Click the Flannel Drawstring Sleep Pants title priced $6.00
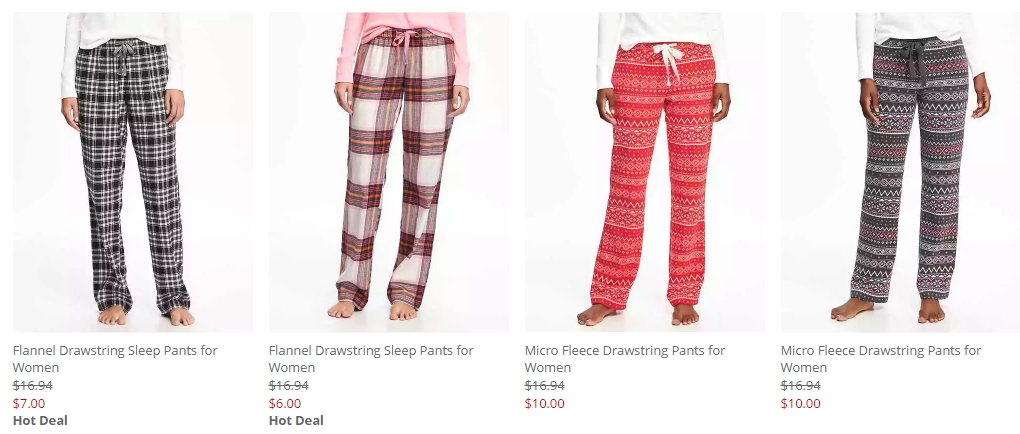The image size is (1020, 434). [371, 359]
